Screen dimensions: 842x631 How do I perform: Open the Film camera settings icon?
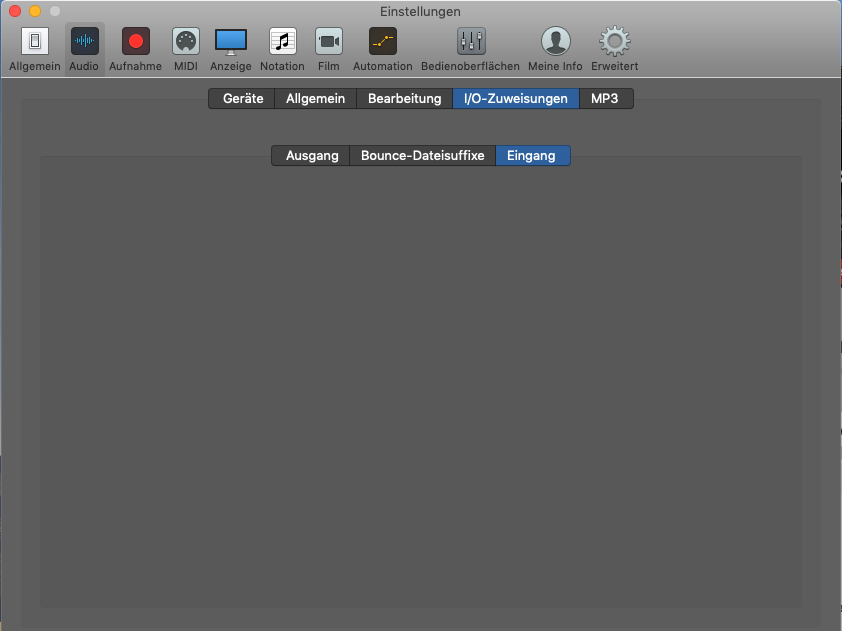[329, 41]
